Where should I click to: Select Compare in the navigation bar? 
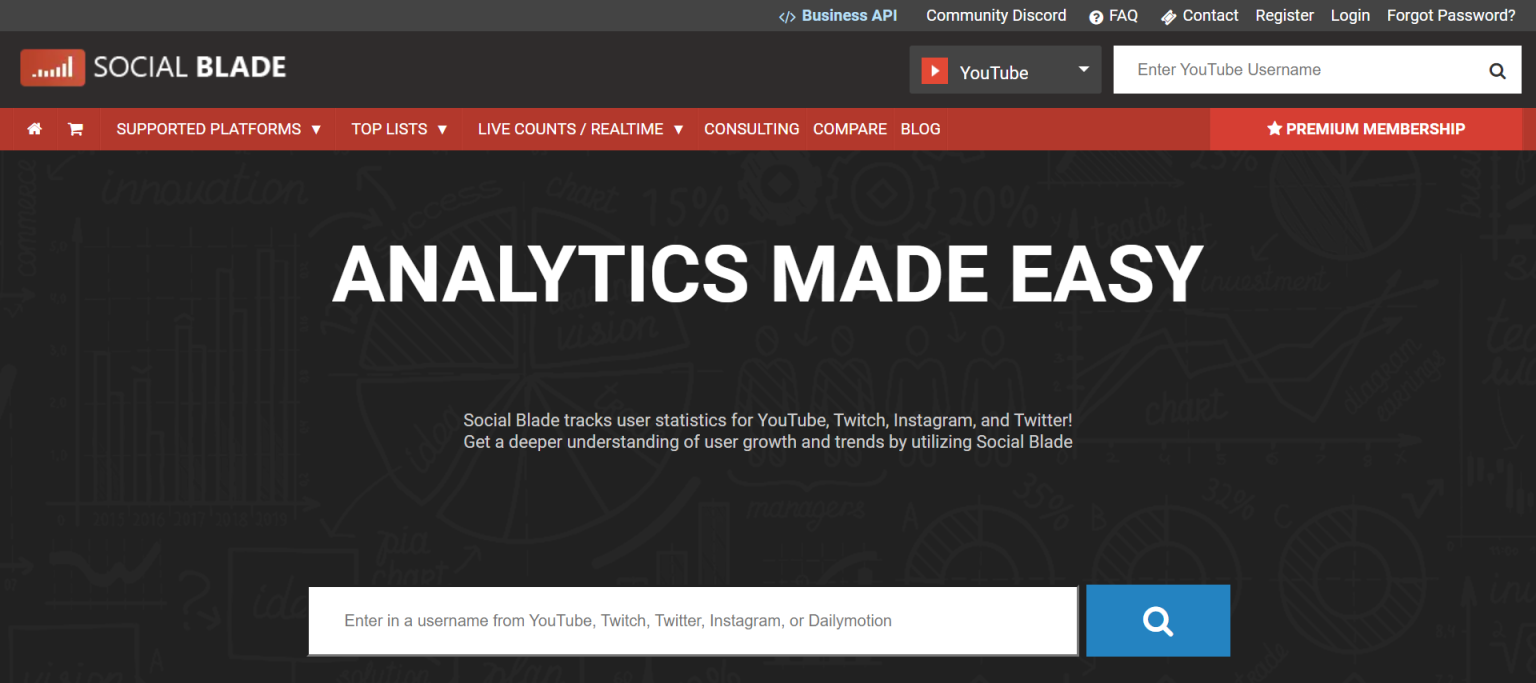click(849, 129)
